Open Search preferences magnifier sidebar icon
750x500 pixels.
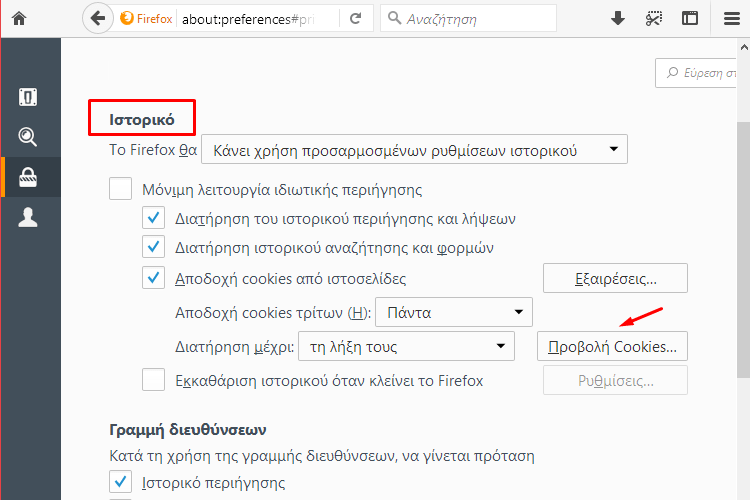28,137
